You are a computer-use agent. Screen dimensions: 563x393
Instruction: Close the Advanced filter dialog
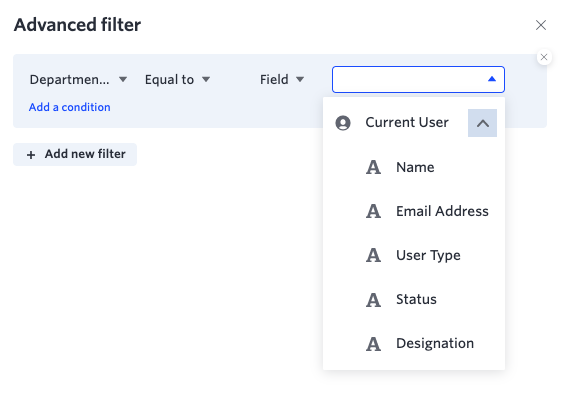[541, 25]
